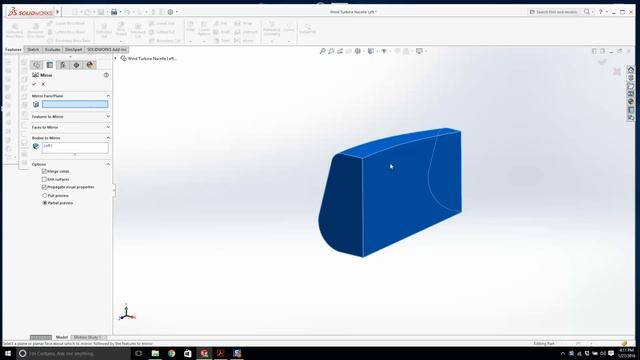
Task: Select the Full preview radio button
Action: click(45, 196)
